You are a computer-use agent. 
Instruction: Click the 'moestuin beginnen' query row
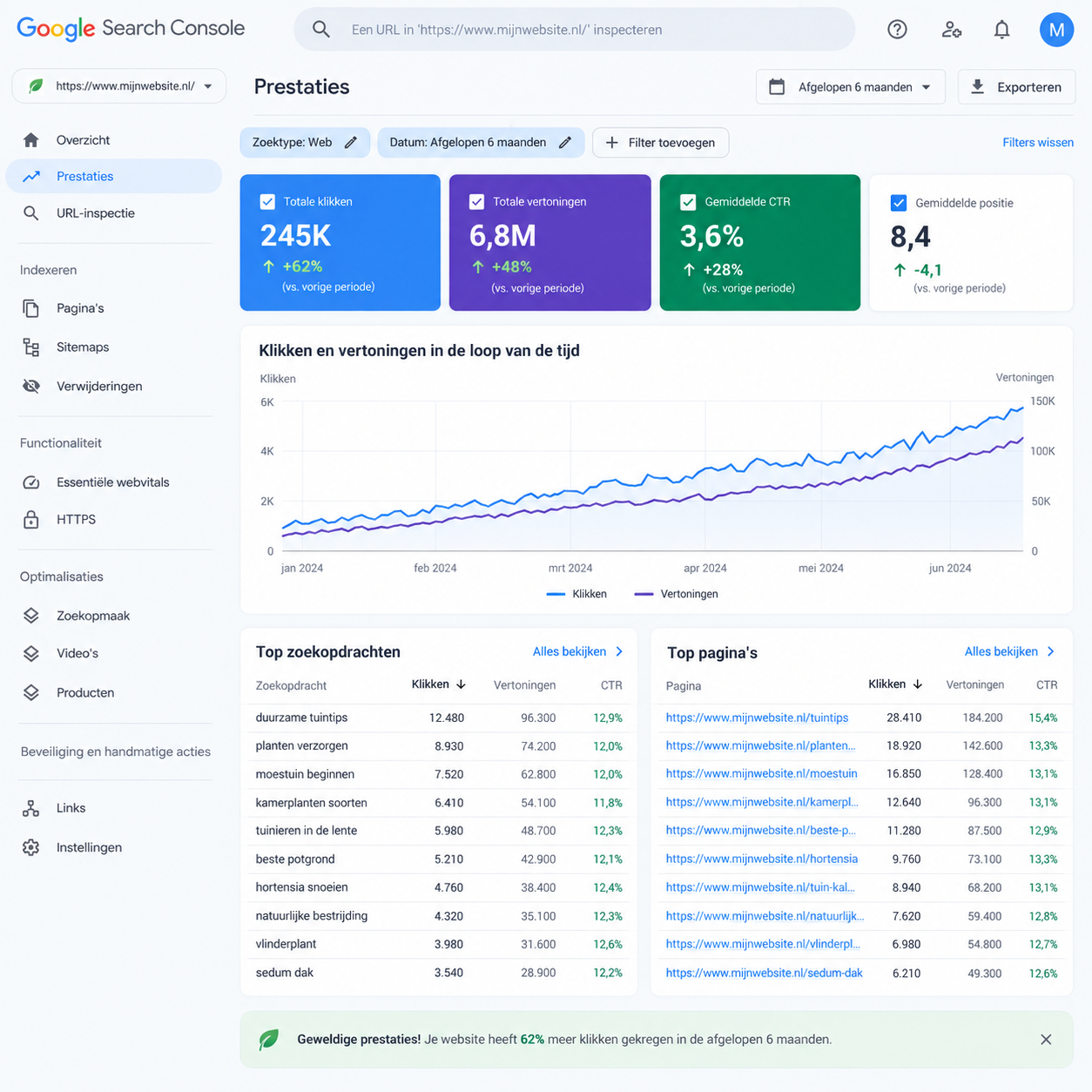439,774
